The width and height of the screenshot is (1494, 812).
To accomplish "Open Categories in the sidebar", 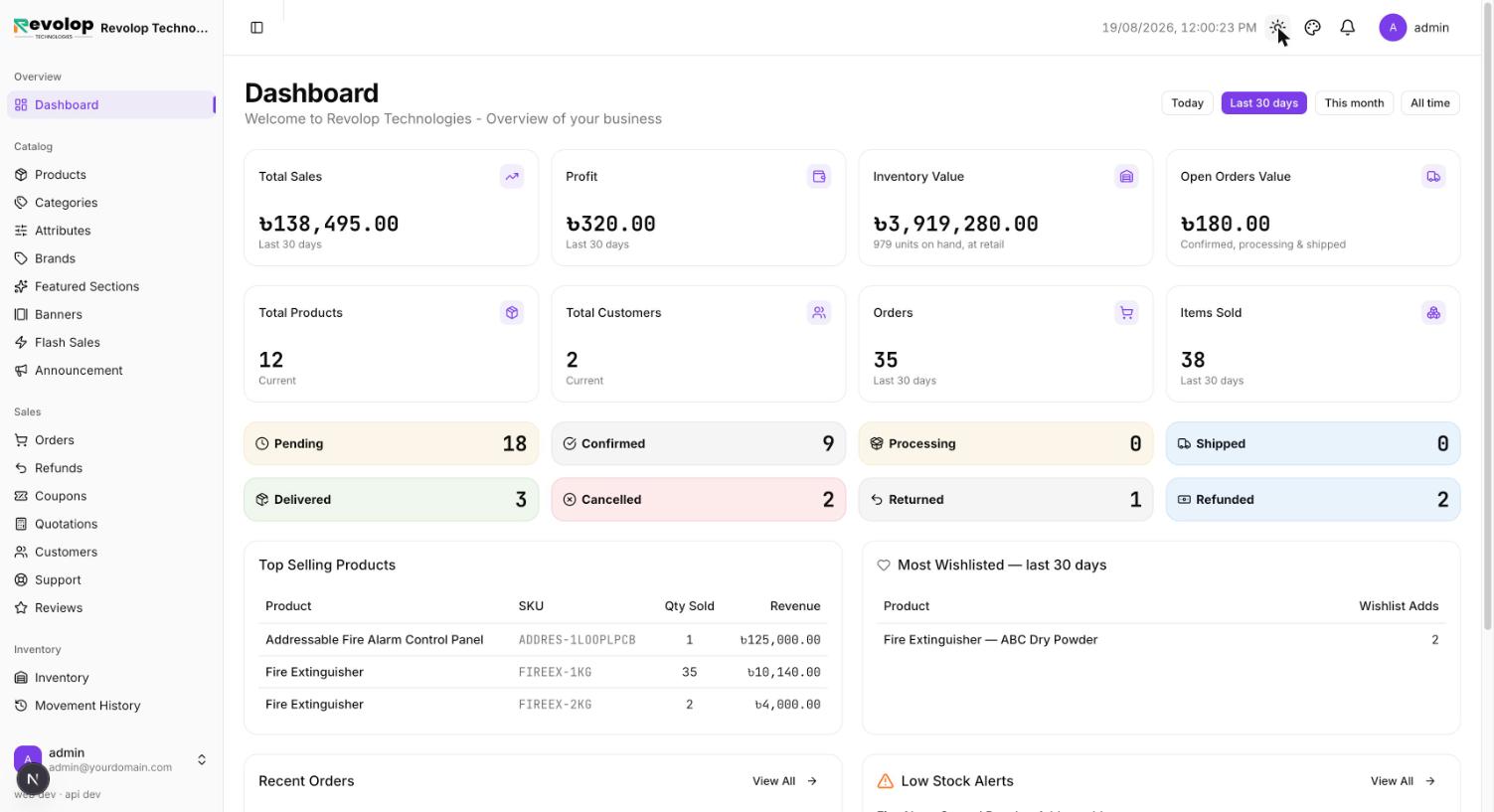I will click(111, 203).
